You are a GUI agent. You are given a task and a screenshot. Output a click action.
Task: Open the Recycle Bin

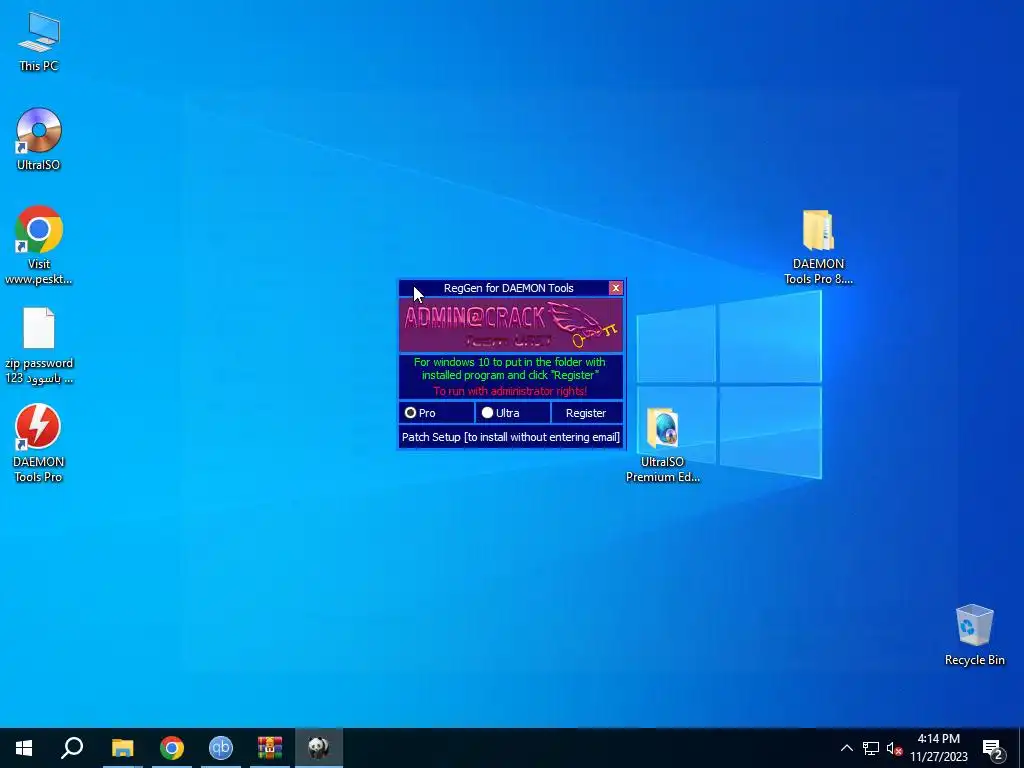[x=974, y=635]
